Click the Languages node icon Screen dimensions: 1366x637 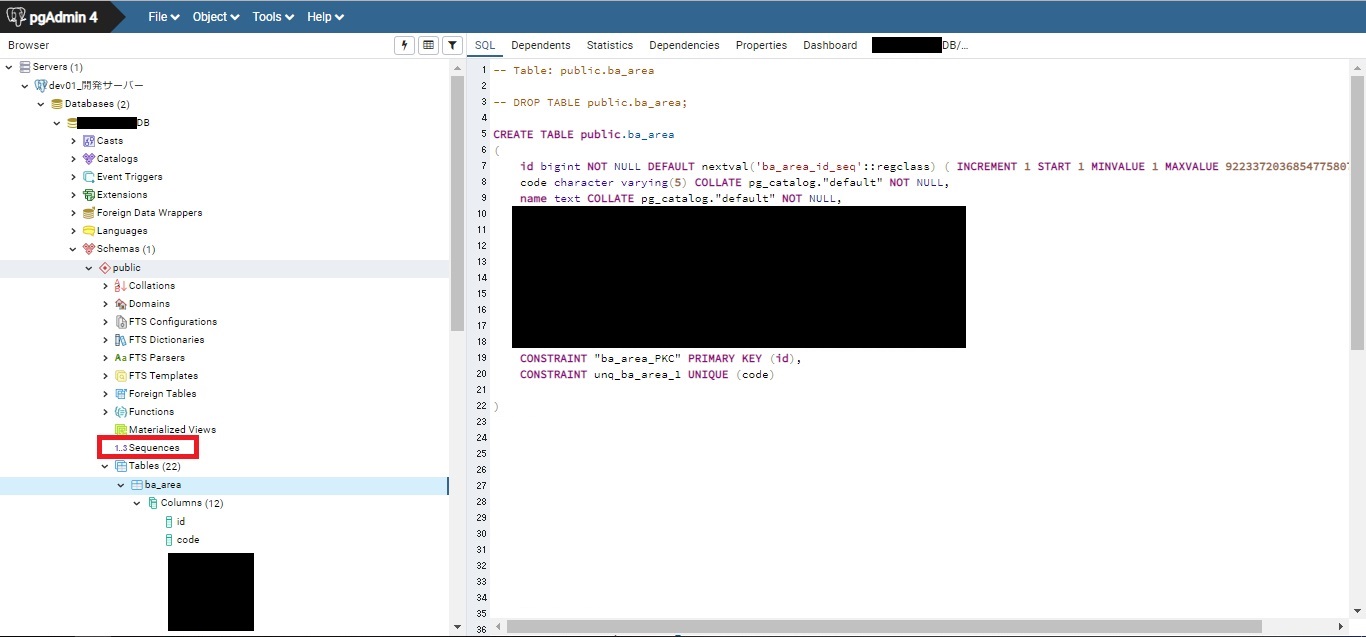[89, 231]
